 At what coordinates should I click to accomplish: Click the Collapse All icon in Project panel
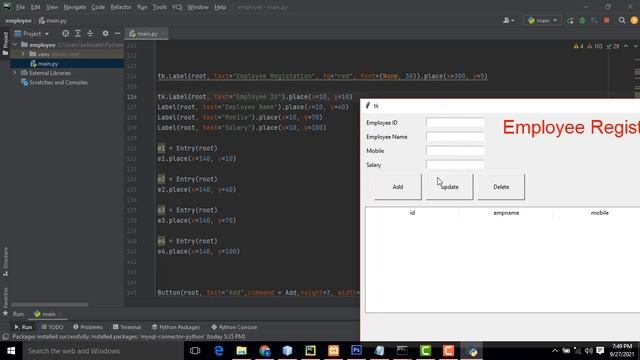point(90,33)
